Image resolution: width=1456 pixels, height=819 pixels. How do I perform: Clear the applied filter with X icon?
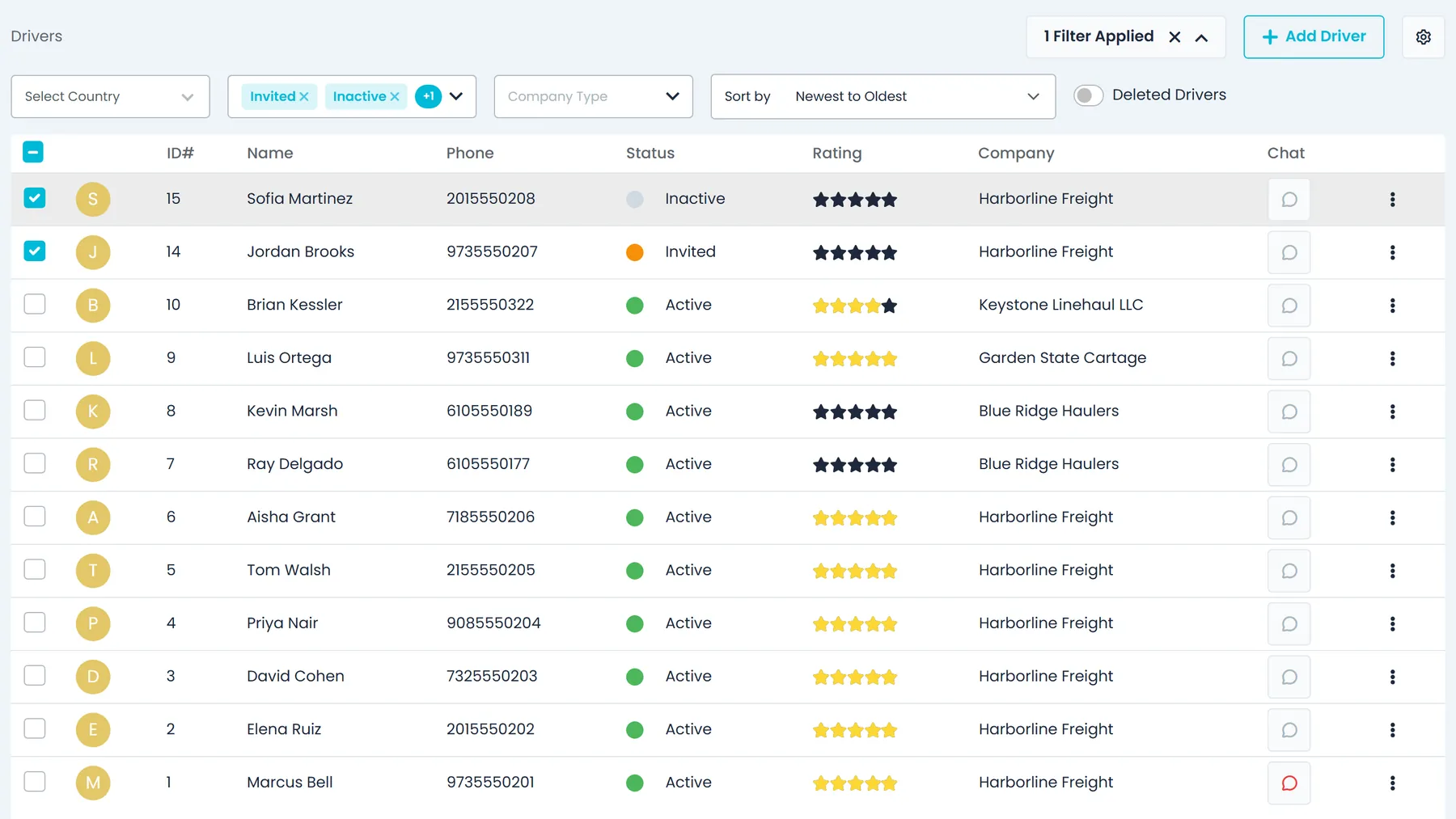point(1175,37)
